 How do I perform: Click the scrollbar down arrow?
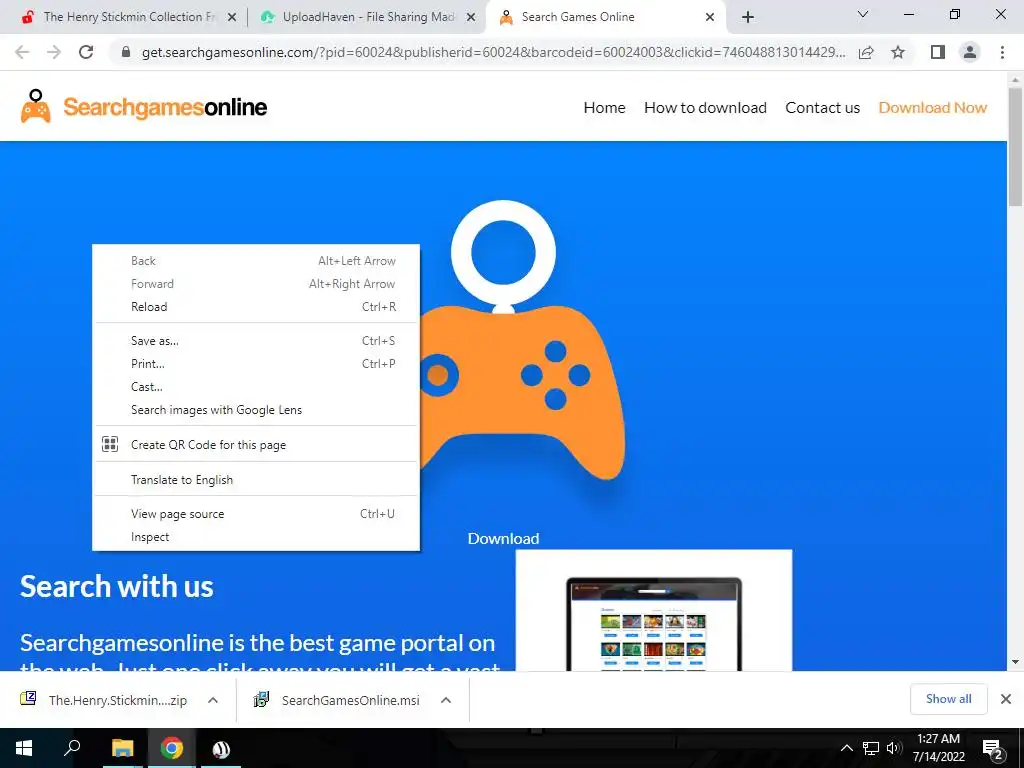pyautogui.click(x=1015, y=662)
